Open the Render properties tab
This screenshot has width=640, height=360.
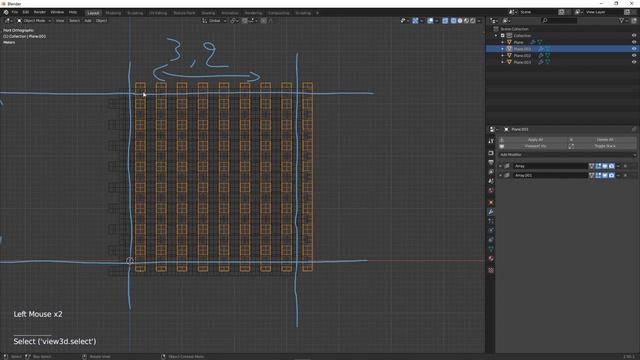(x=491, y=153)
